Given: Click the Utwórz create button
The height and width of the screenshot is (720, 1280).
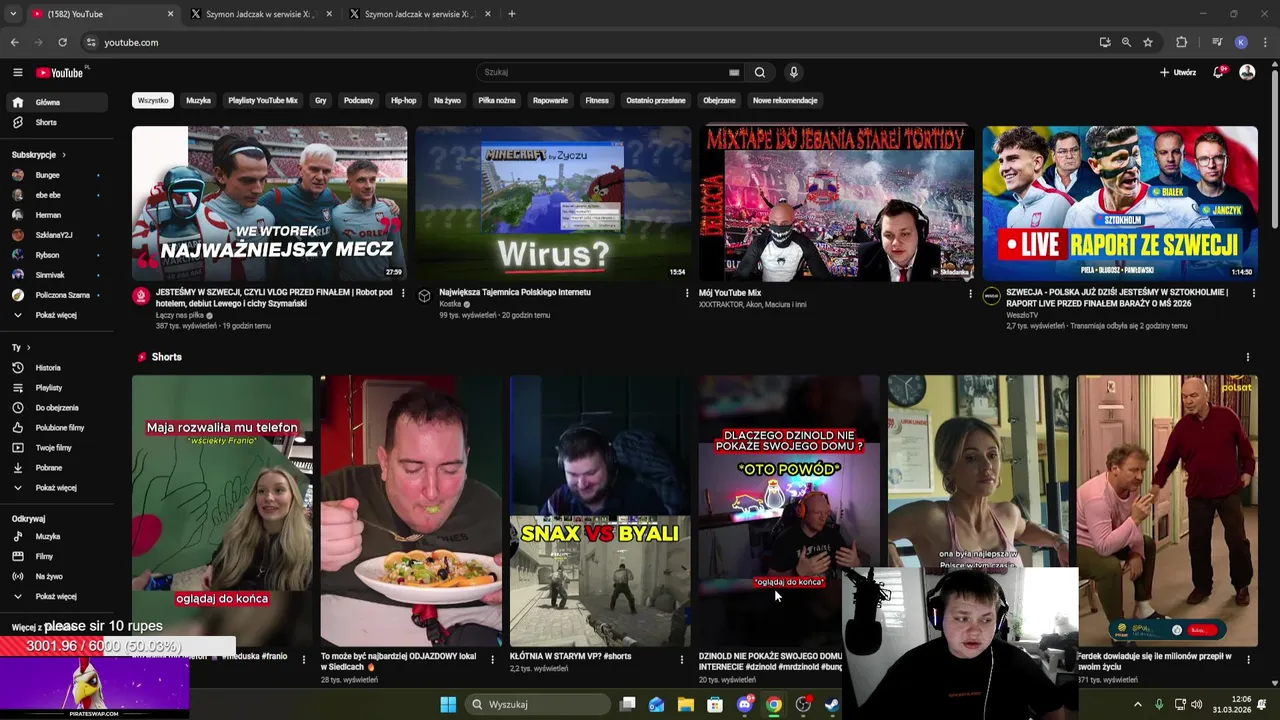Looking at the screenshot, I should click(1178, 72).
